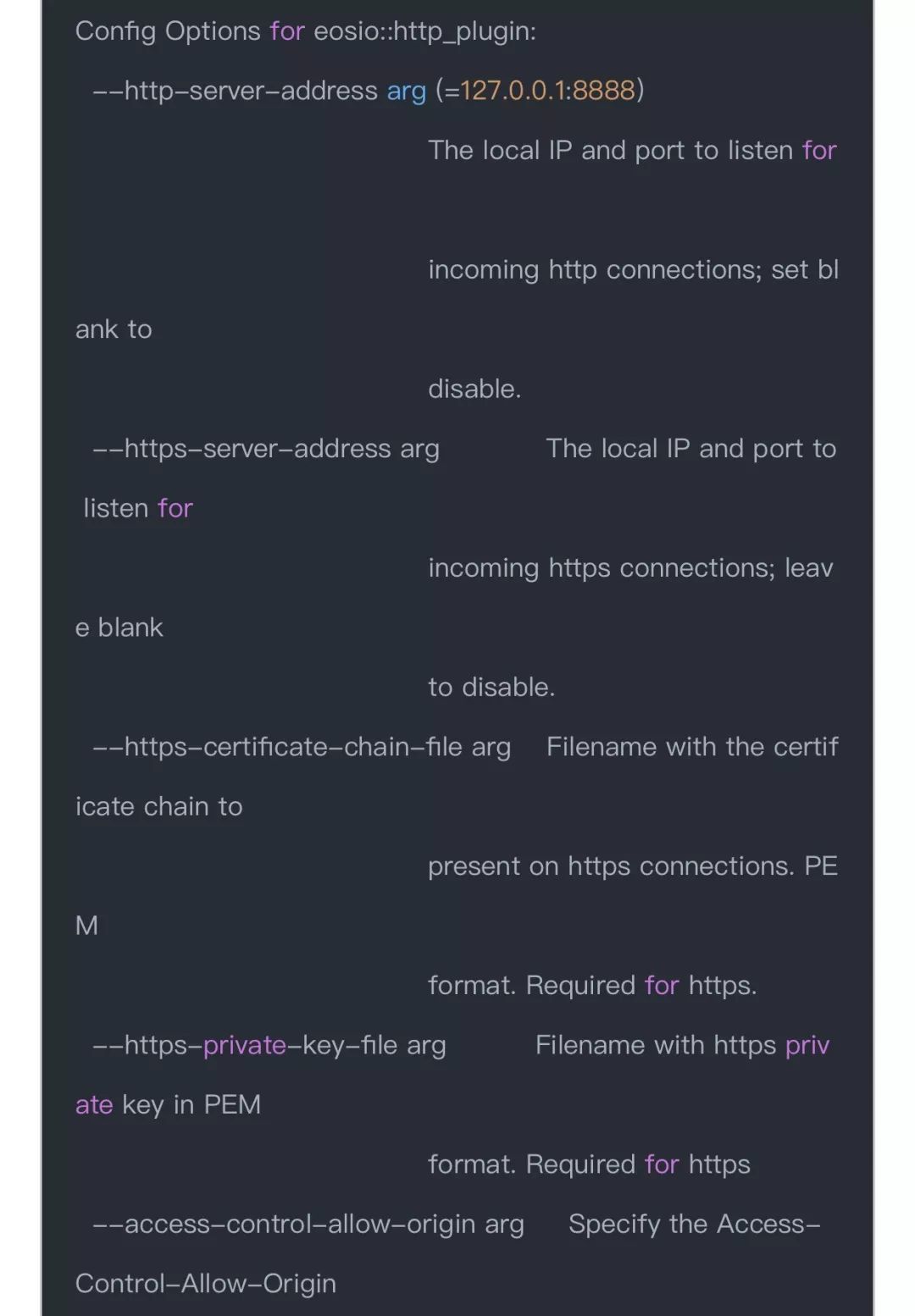
Task: Click the blue 'arg' keyword after http-server-address
Action: [407, 92]
